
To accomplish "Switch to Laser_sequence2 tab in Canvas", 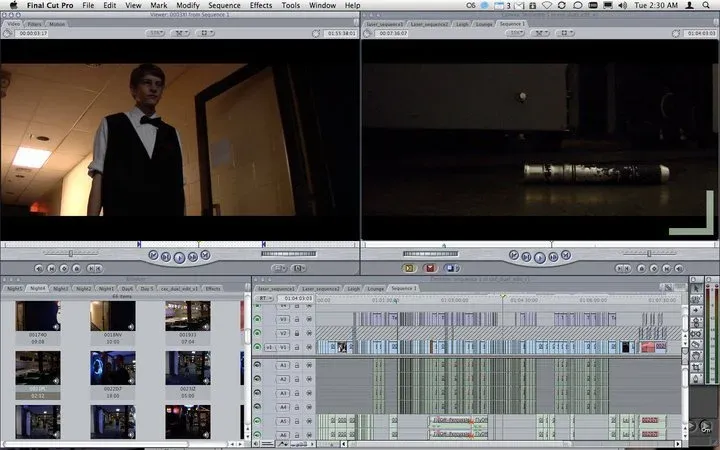I will click(429, 24).
